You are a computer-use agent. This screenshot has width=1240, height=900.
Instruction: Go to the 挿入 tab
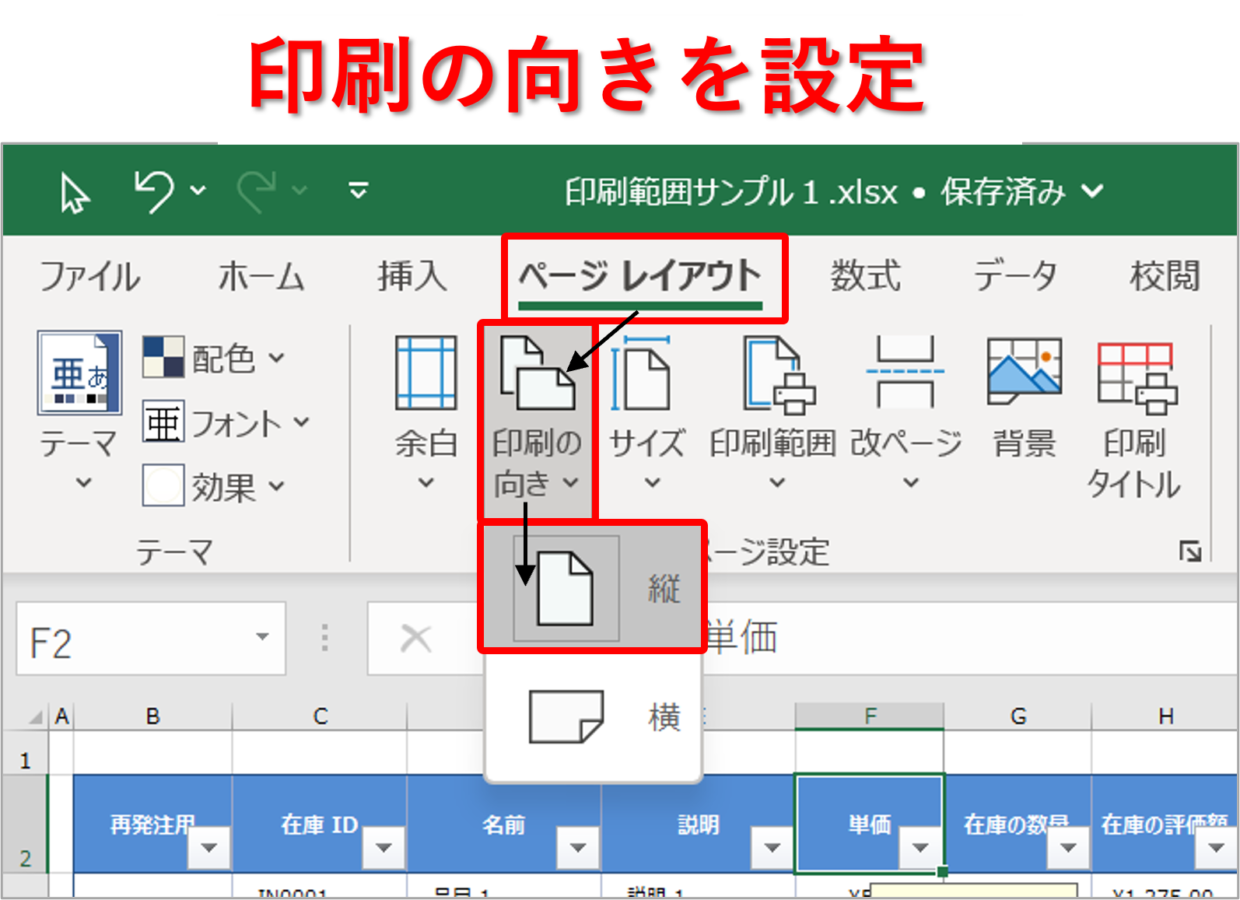(x=412, y=277)
